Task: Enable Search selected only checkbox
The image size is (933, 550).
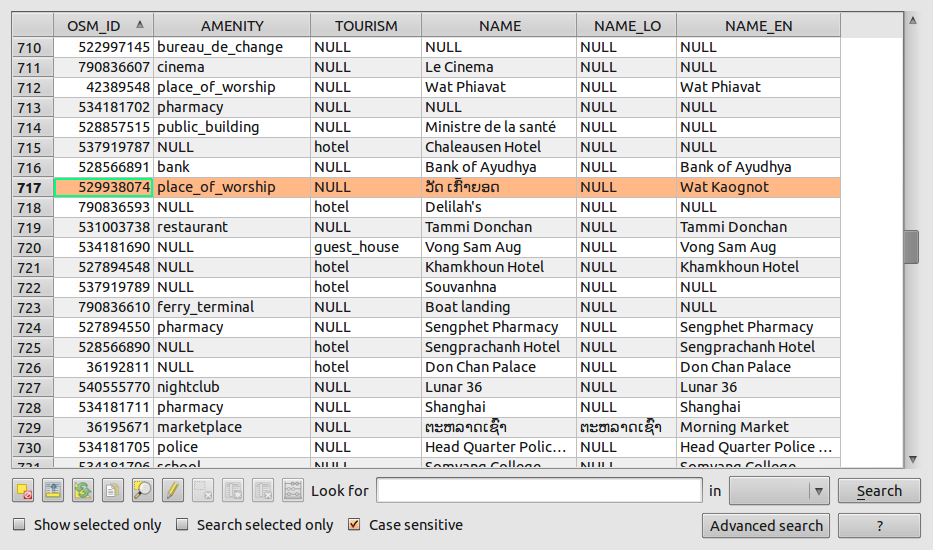Action: [183, 524]
